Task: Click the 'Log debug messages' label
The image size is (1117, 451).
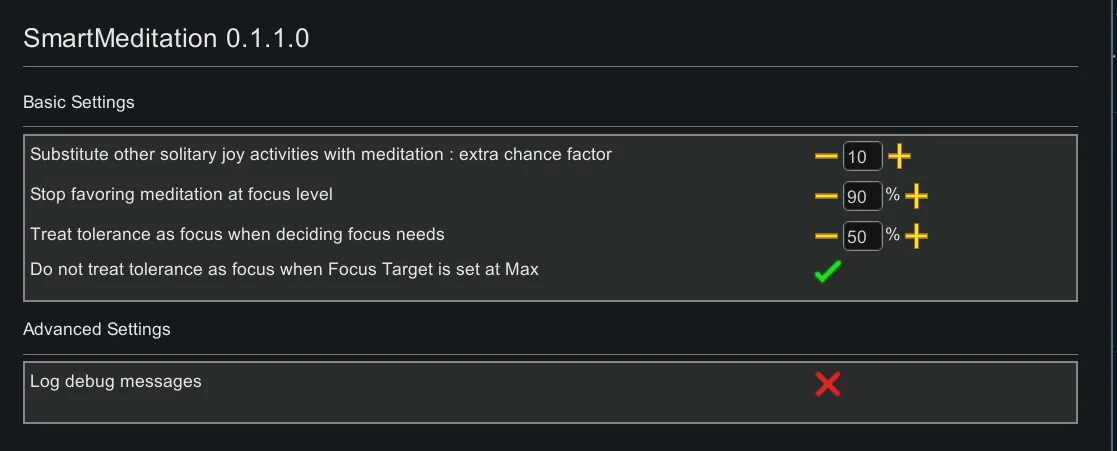Action: 115,381
